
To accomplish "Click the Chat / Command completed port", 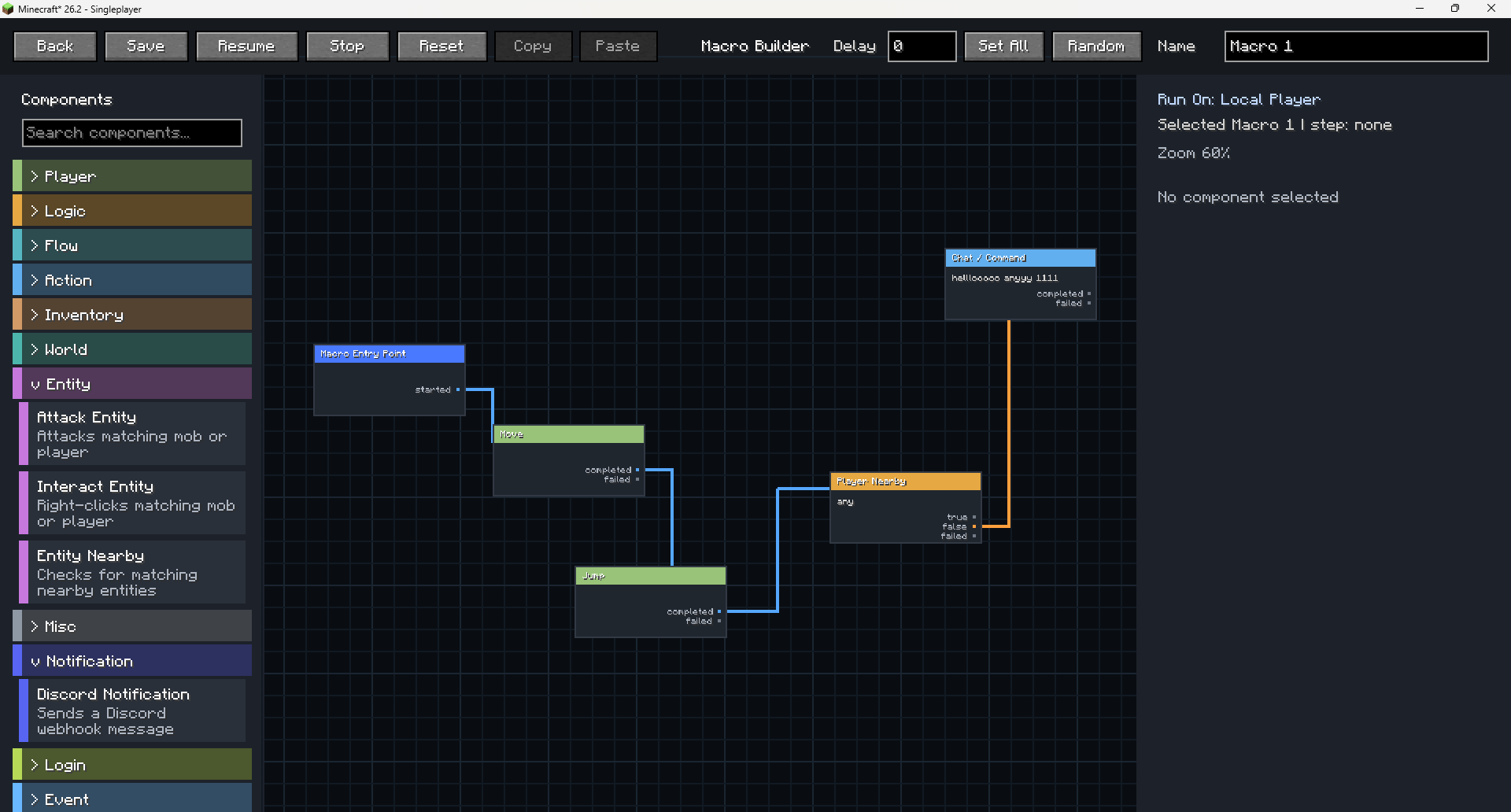I will click(1089, 293).
